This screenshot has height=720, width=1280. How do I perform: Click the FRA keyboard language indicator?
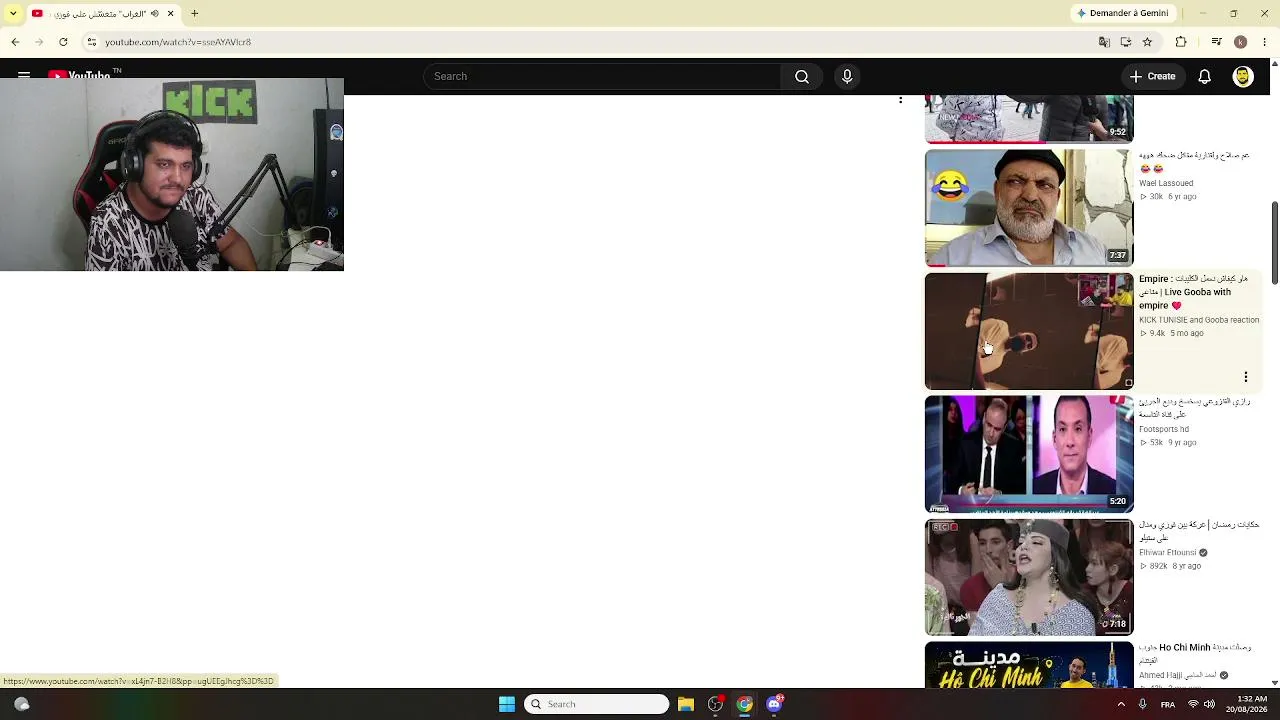1168,704
